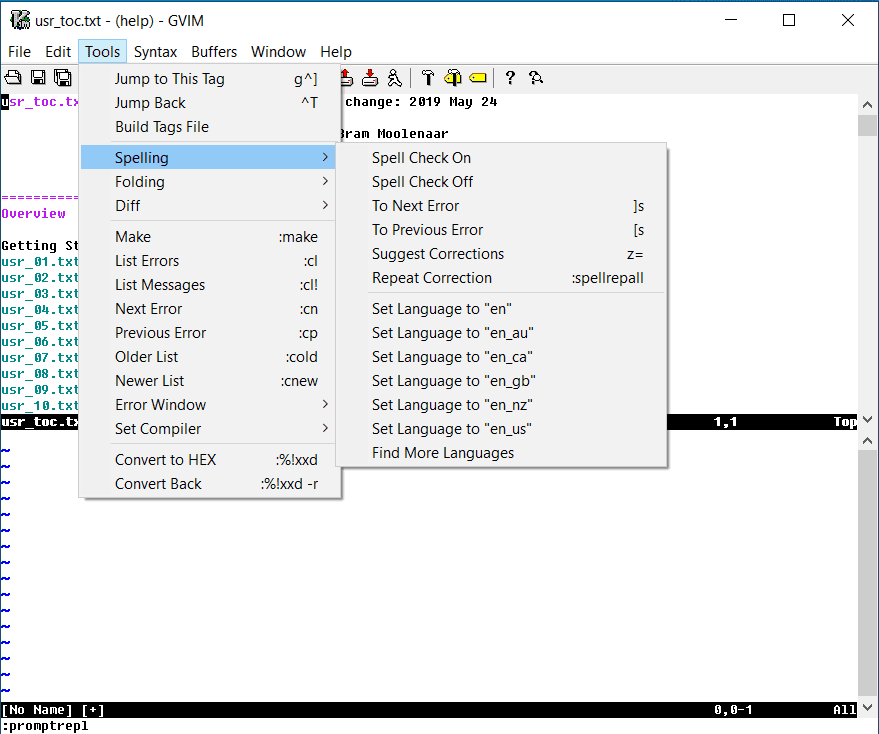Choose Jump Back in Tools menu
Screen dimensions: 879x734
(208, 103)
